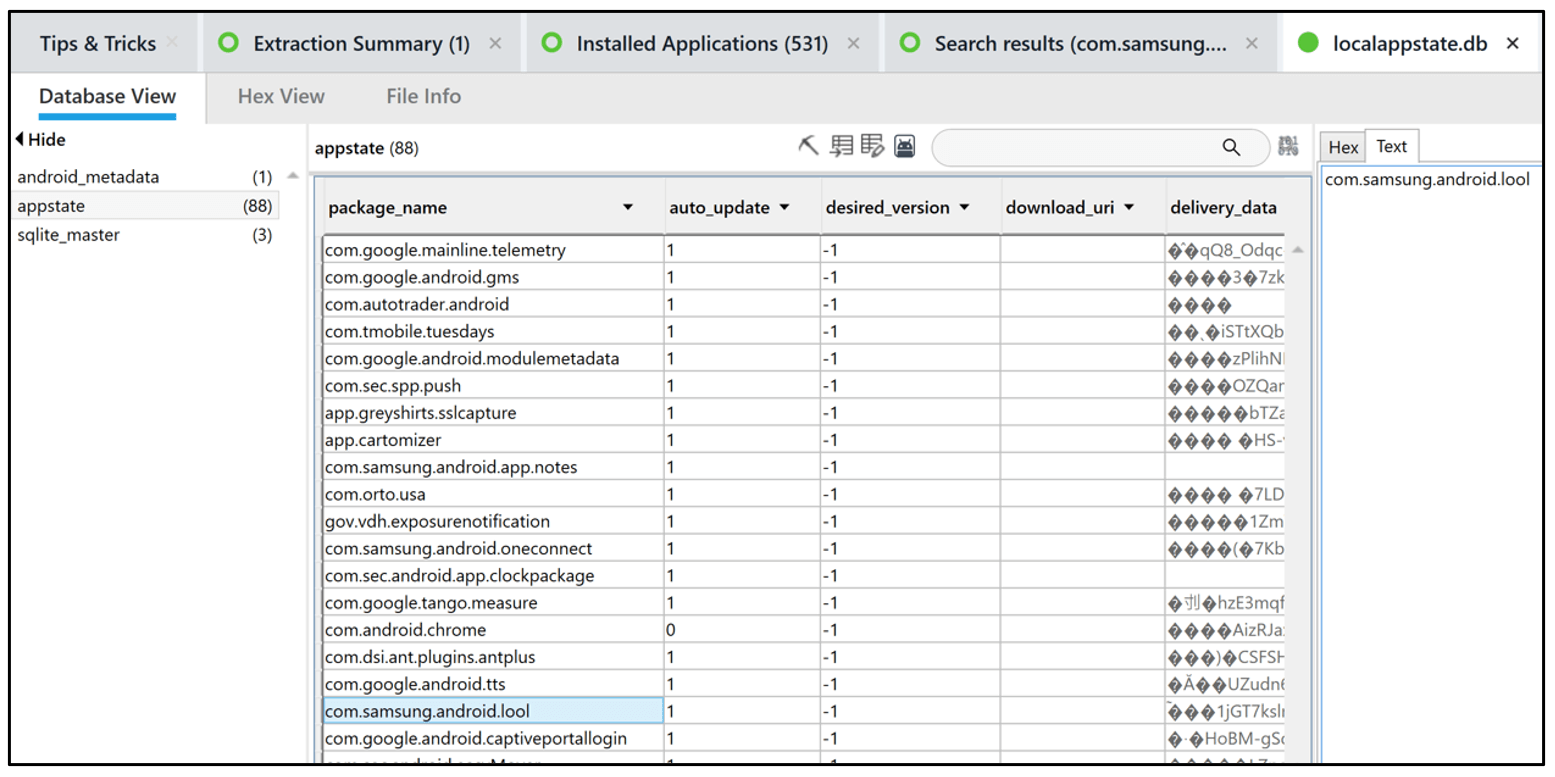
Task: Open the download_uri column dropdown arrow
Action: (1129, 208)
